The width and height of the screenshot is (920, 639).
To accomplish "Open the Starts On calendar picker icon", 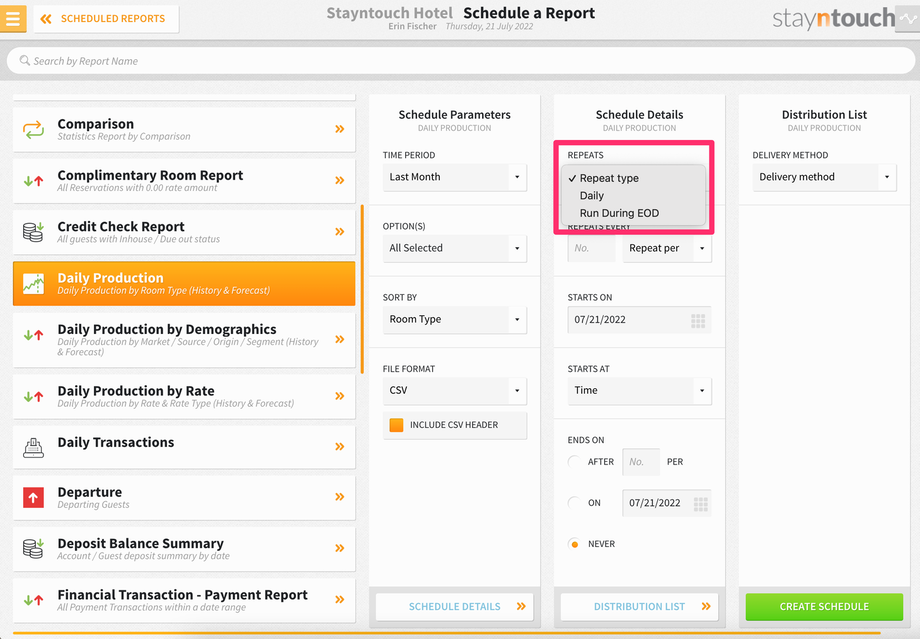I will click(698, 320).
